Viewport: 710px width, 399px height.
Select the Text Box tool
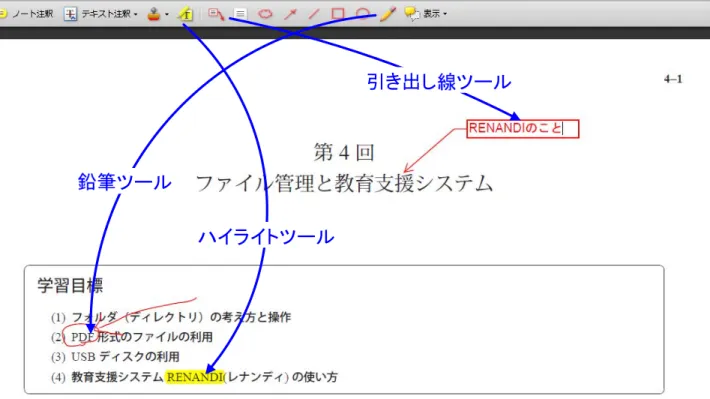240,14
